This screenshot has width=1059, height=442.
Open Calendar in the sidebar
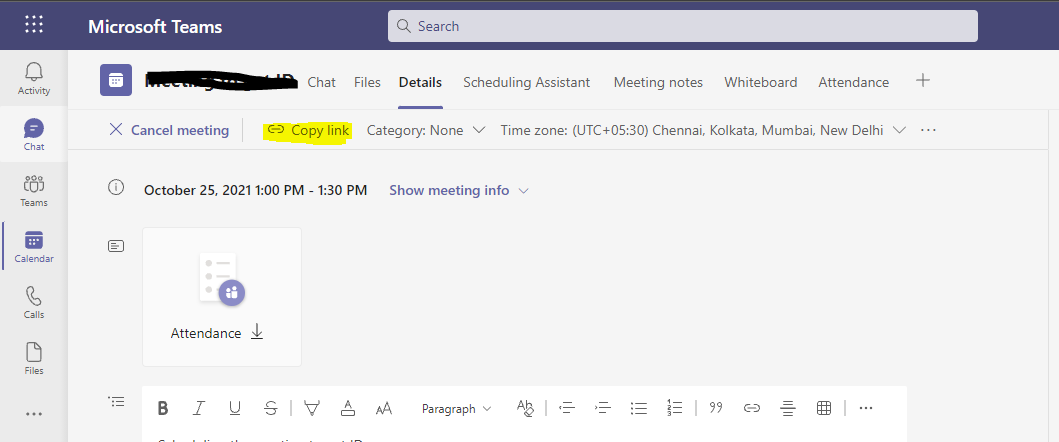[34, 247]
